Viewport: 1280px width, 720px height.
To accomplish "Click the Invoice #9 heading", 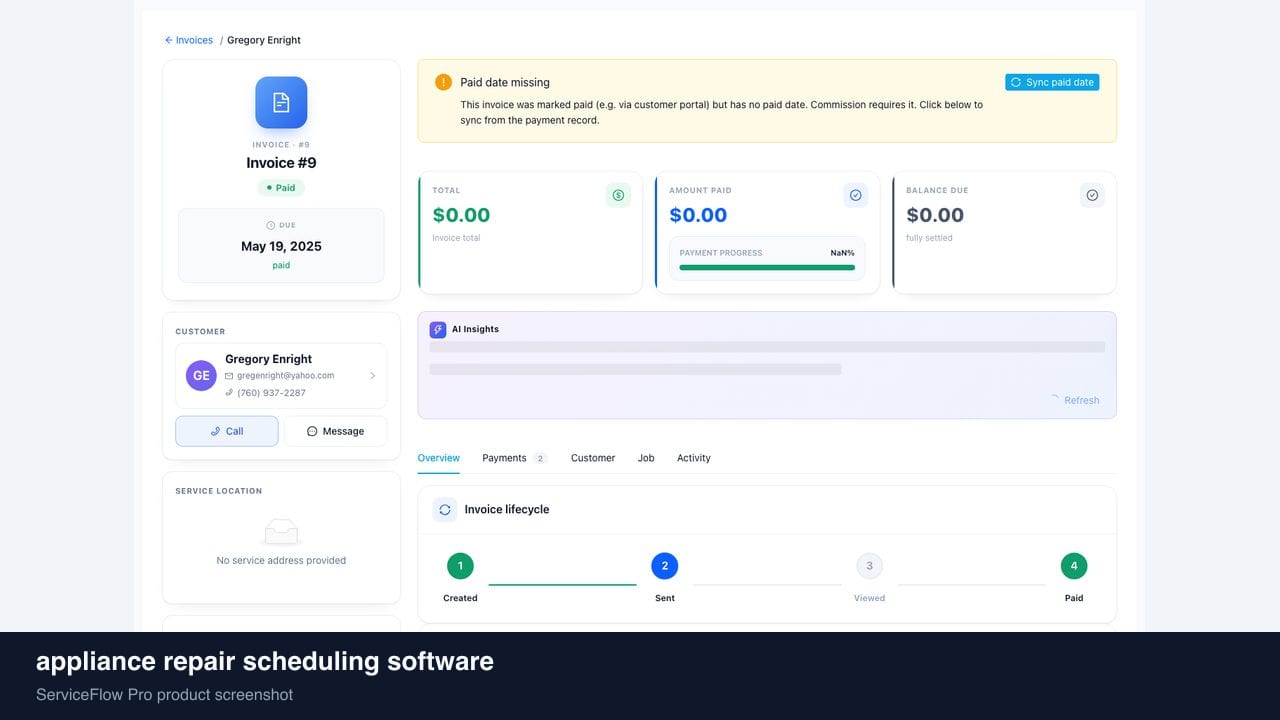I will (x=281, y=163).
